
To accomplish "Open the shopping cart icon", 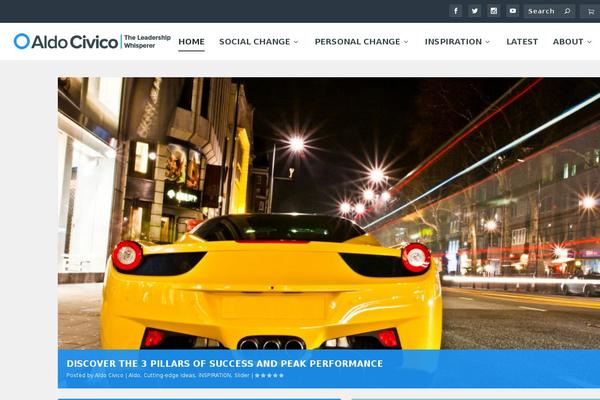I will click(x=591, y=11).
